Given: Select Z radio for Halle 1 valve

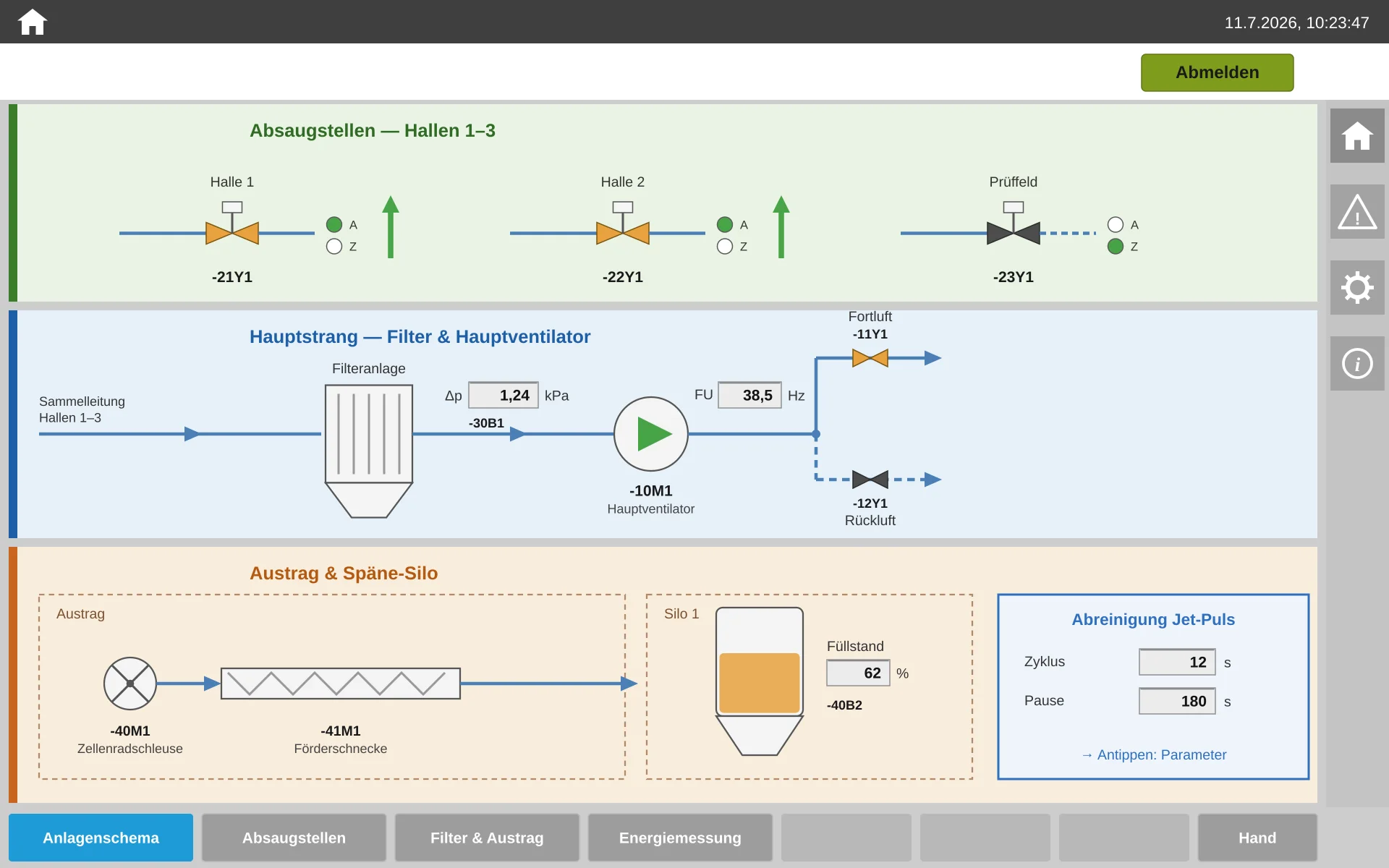Looking at the screenshot, I should click(x=334, y=247).
